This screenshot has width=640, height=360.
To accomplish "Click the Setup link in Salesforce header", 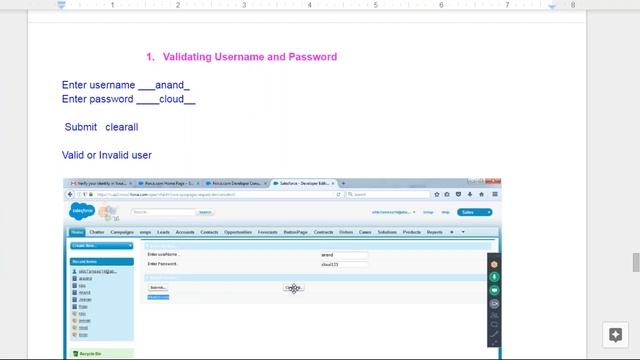I will point(428,212).
